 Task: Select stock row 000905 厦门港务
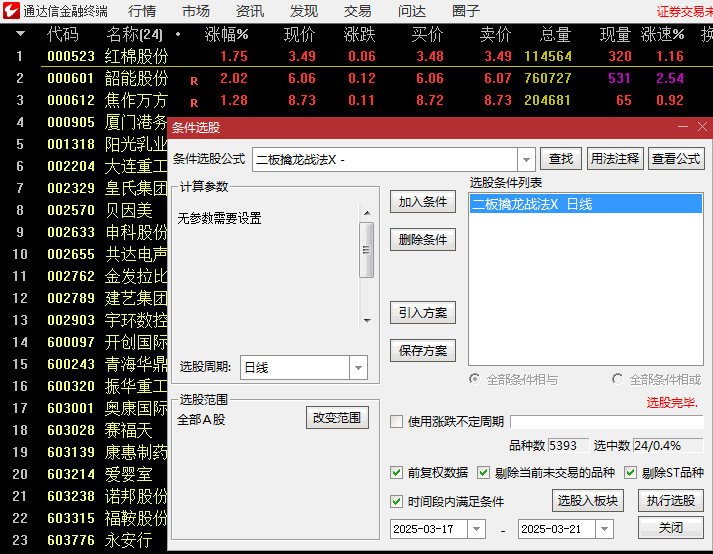84,122
